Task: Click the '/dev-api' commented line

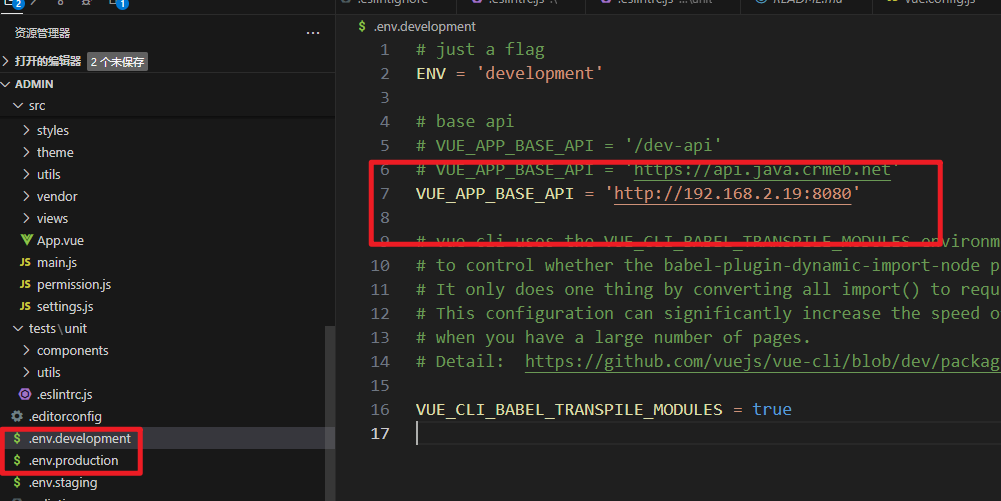Action: pyautogui.click(x=569, y=146)
